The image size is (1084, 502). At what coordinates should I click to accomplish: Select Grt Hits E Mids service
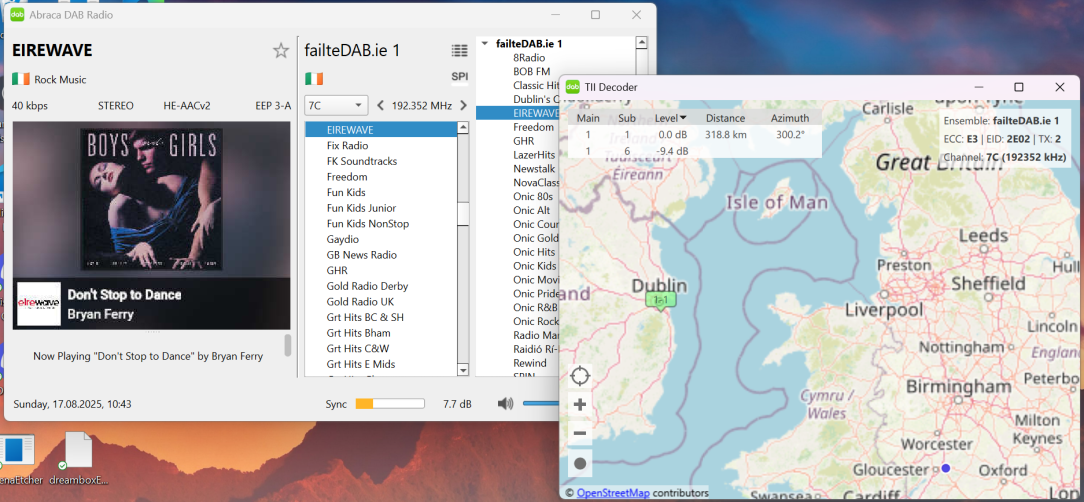pyautogui.click(x=381, y=364)
